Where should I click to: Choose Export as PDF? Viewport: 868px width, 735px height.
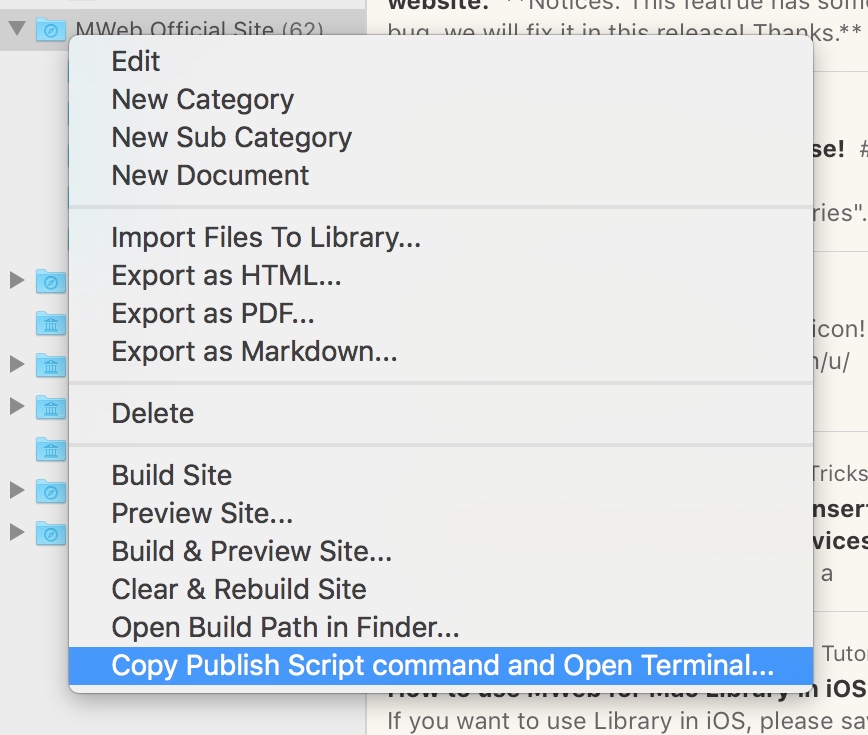click(213, 313)
